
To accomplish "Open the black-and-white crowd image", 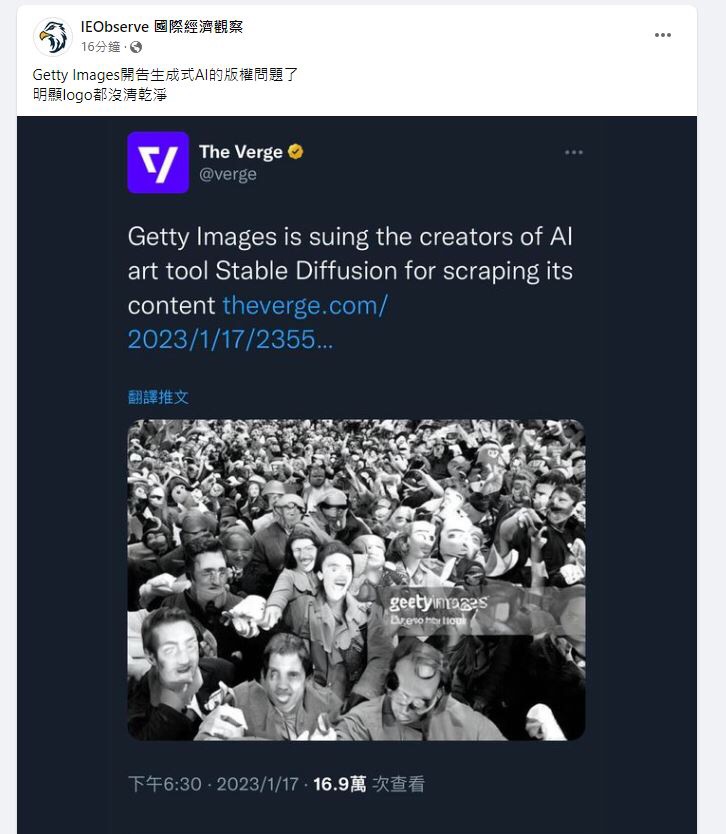I will [x=356, y=580].
